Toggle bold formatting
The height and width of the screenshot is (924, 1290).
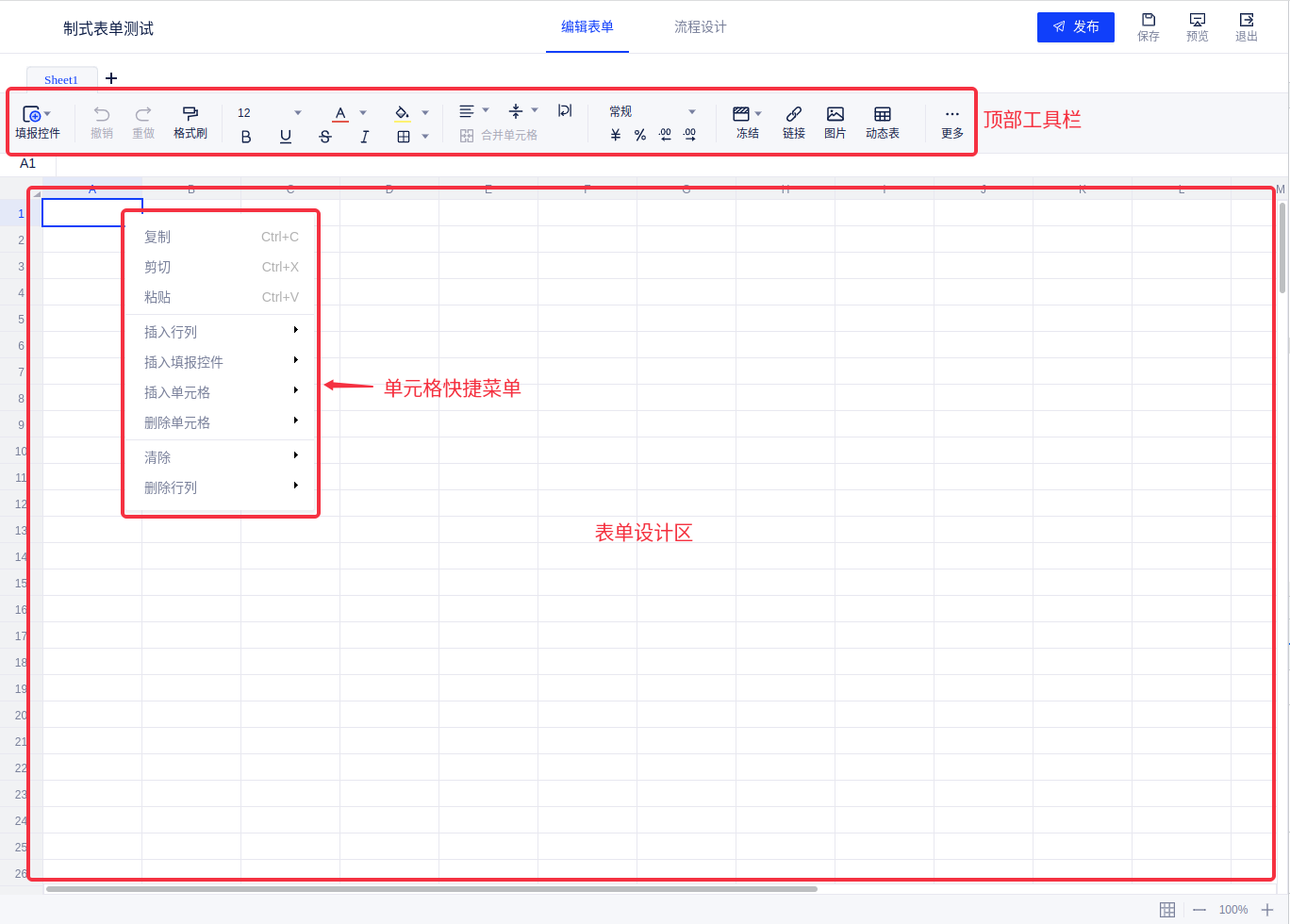point(246,137)
